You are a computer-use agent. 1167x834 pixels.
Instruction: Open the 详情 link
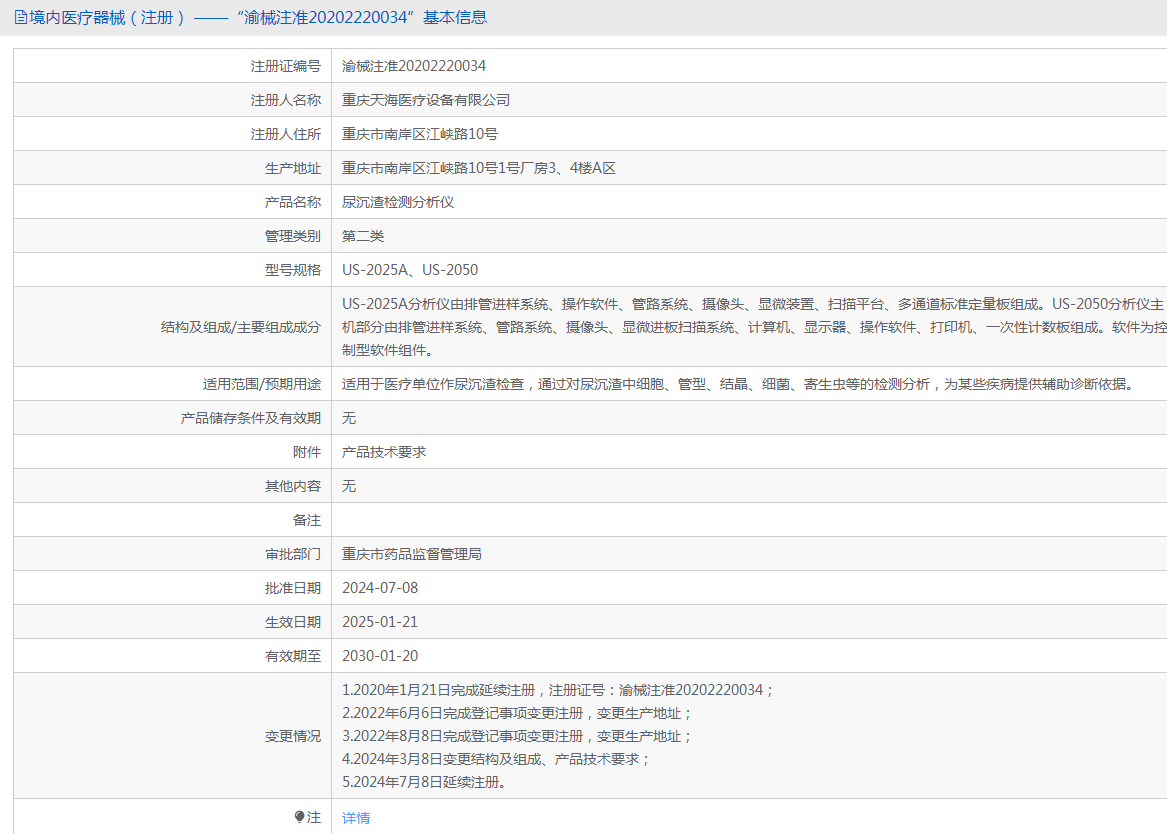click(x=356, y=818)
